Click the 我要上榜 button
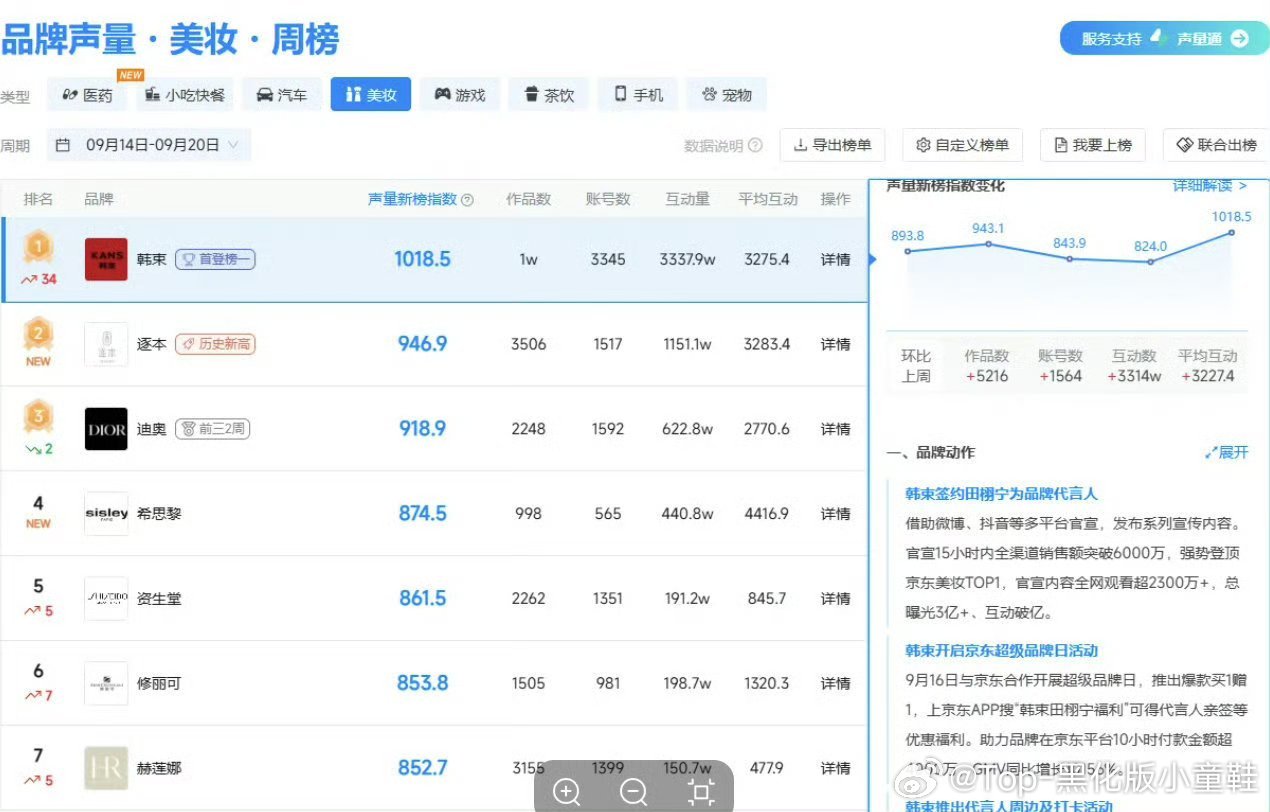This screenshot has height=812, width=1270. 1093,145
